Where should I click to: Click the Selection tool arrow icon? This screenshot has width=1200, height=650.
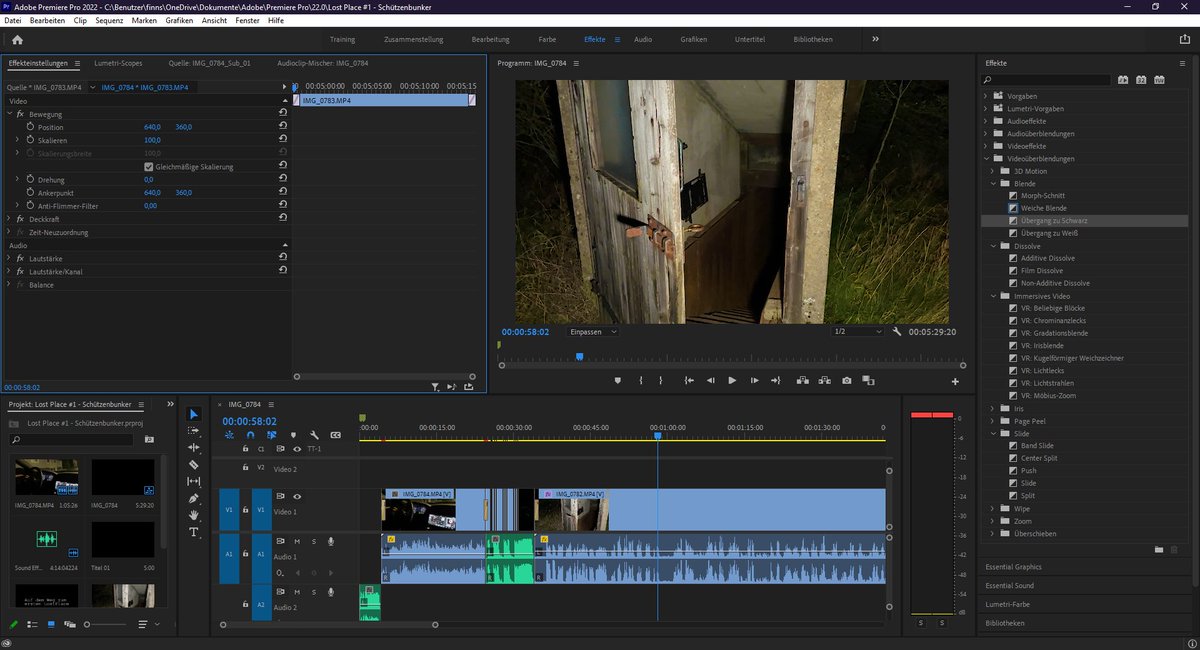[193, 412]
